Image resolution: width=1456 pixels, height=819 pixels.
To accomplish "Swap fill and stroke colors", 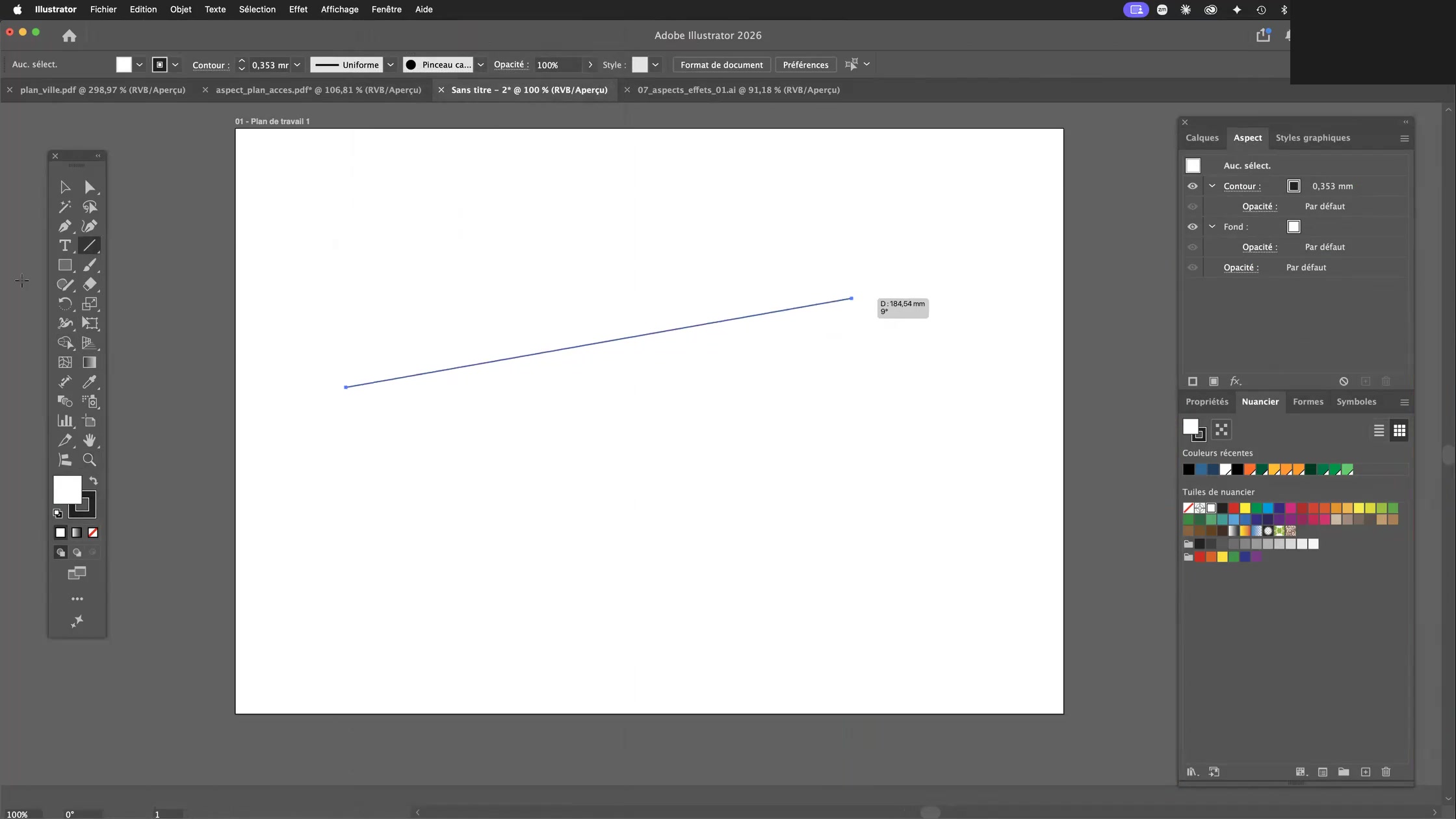I will pyautogui.click(x=94, y=480).
